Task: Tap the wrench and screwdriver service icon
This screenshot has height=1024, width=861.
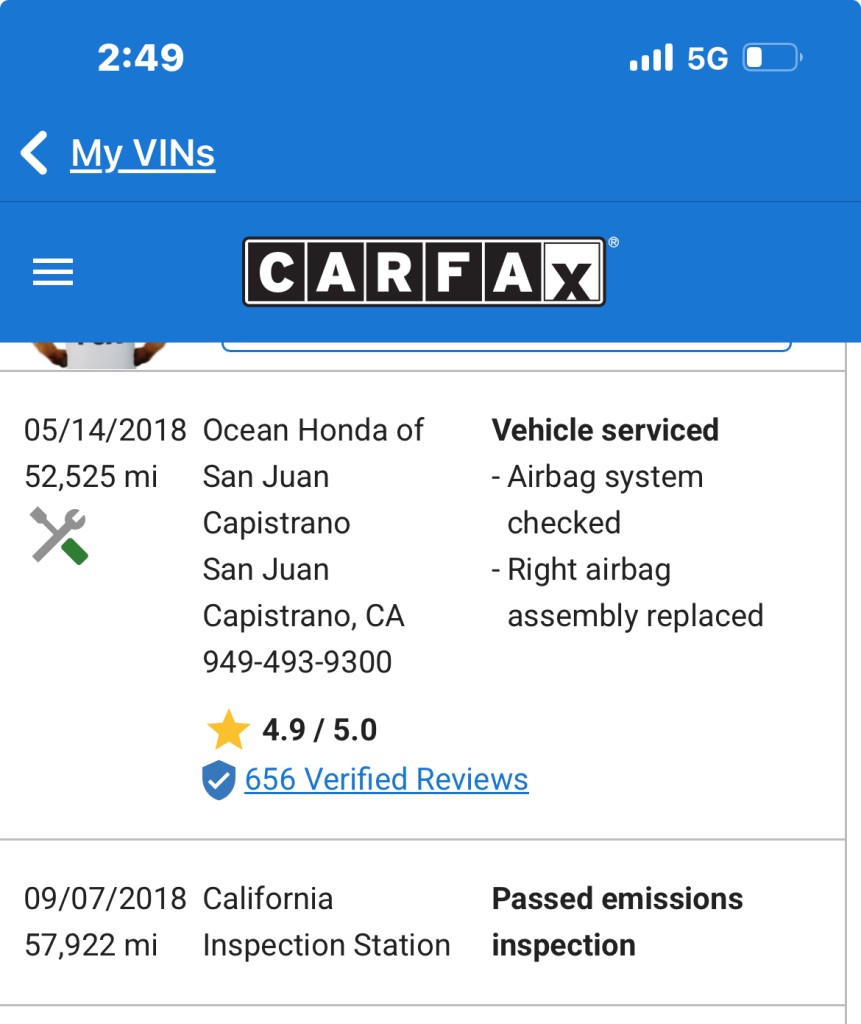Action: click(58, 536)
